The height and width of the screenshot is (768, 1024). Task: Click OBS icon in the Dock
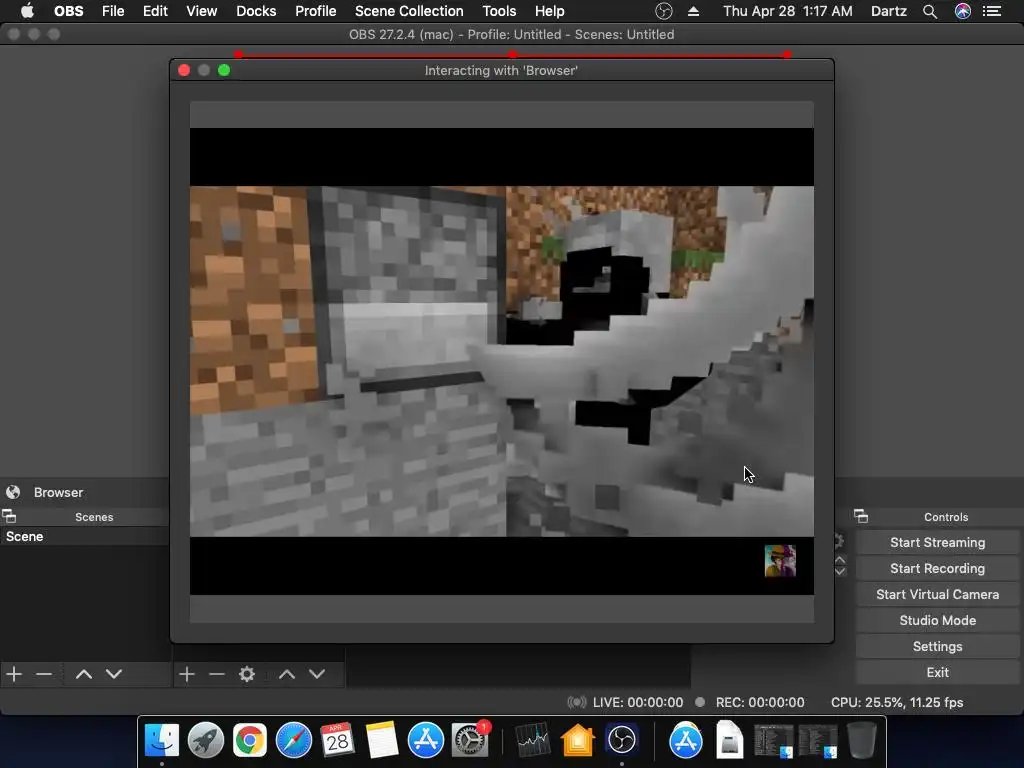pyautogui.click(x=621, y=740)
